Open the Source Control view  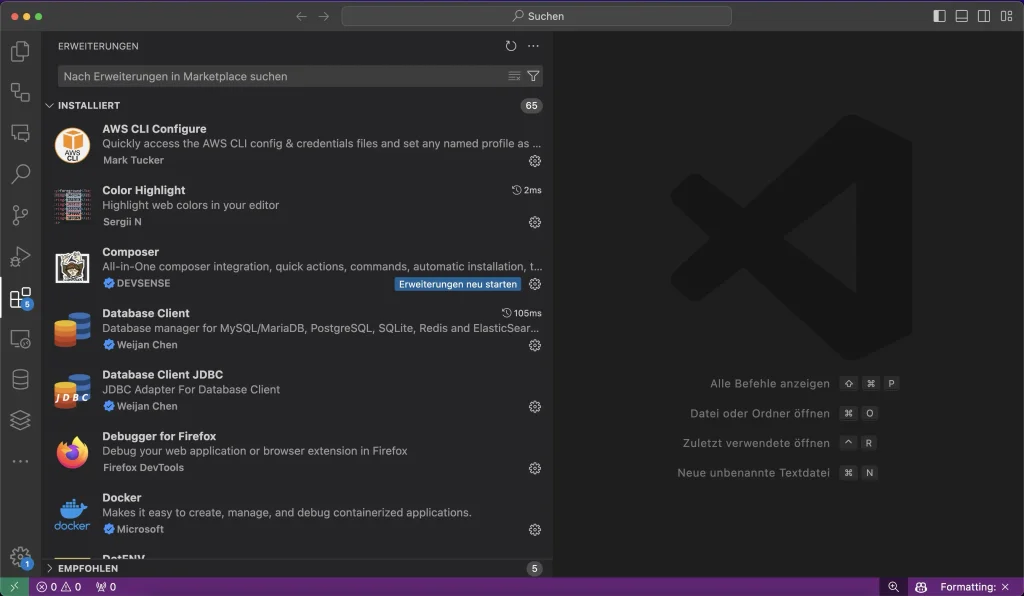20,215
